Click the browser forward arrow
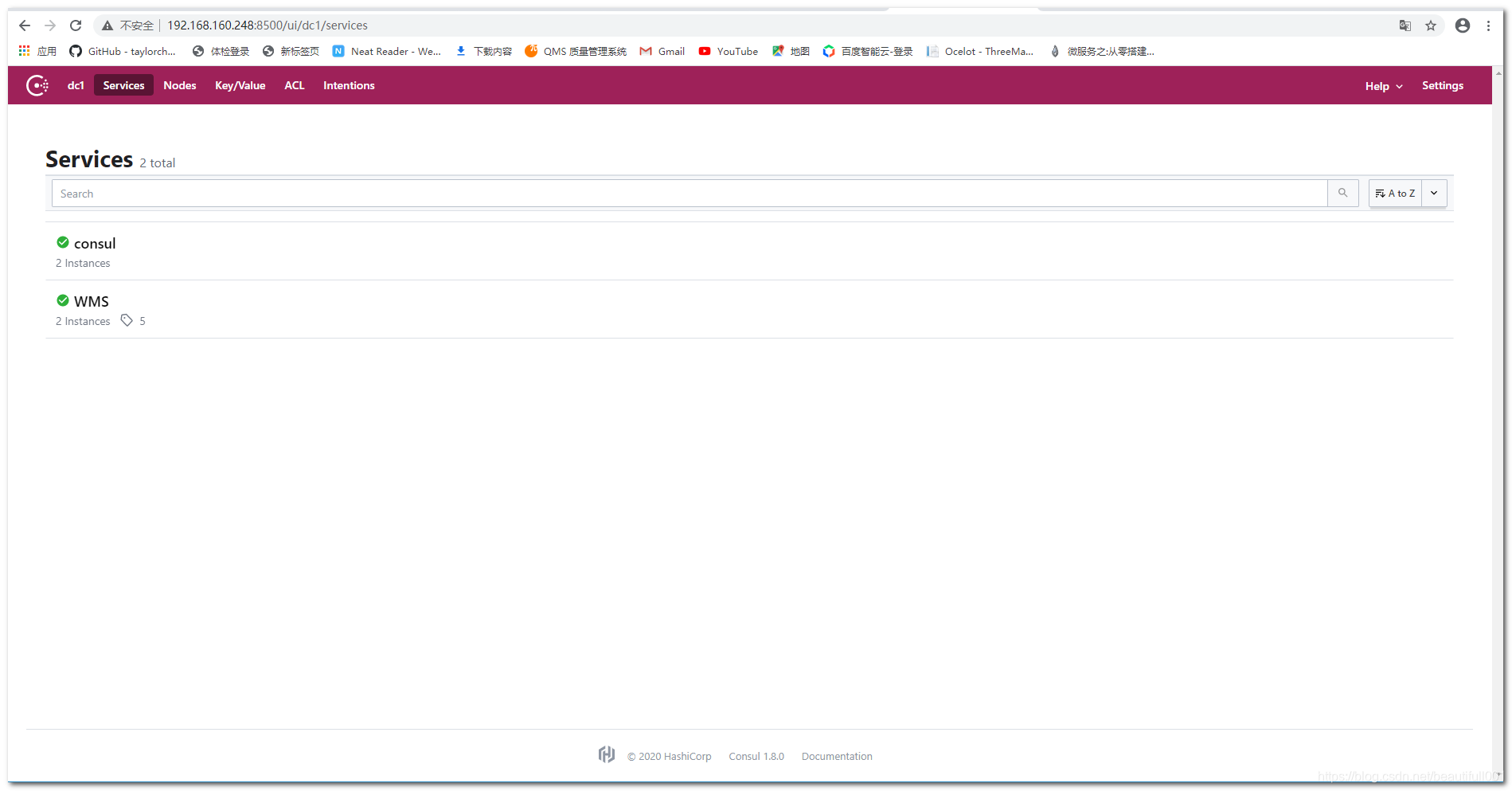 (x=50, y=25)
